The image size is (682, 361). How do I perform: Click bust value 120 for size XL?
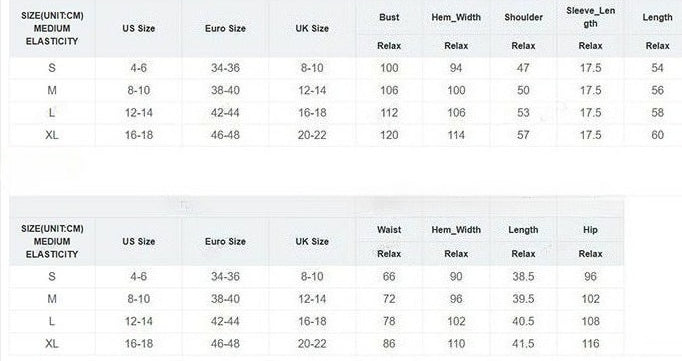tap(389, 135)
